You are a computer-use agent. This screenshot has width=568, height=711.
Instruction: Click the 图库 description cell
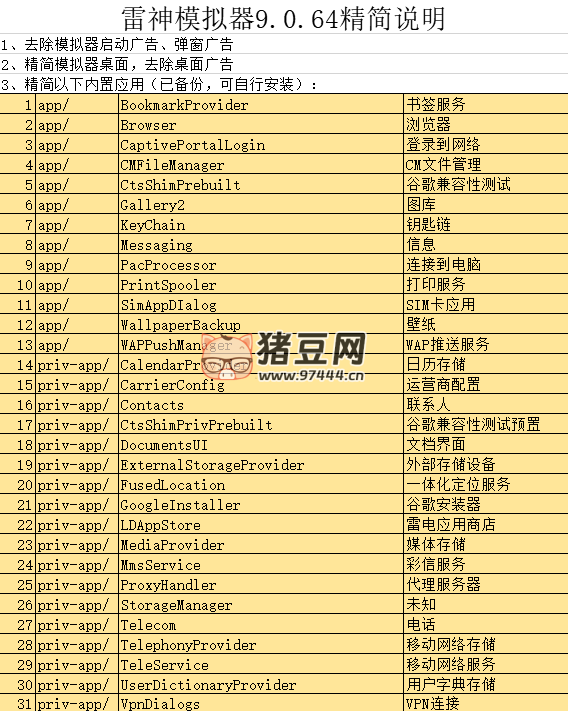click(486, 204)
